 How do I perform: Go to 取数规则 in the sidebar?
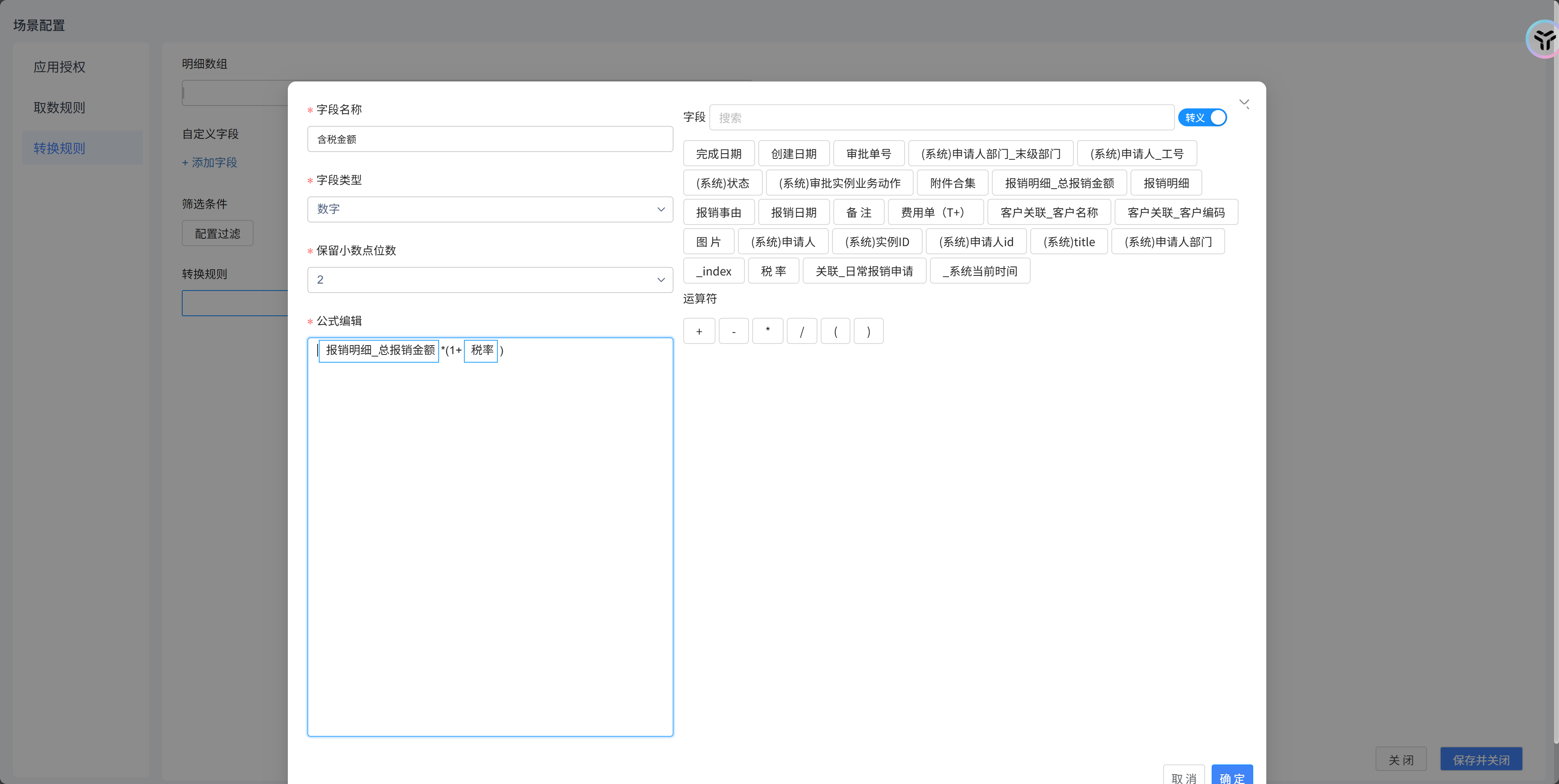pyautogui.click(x=59, y=108)
